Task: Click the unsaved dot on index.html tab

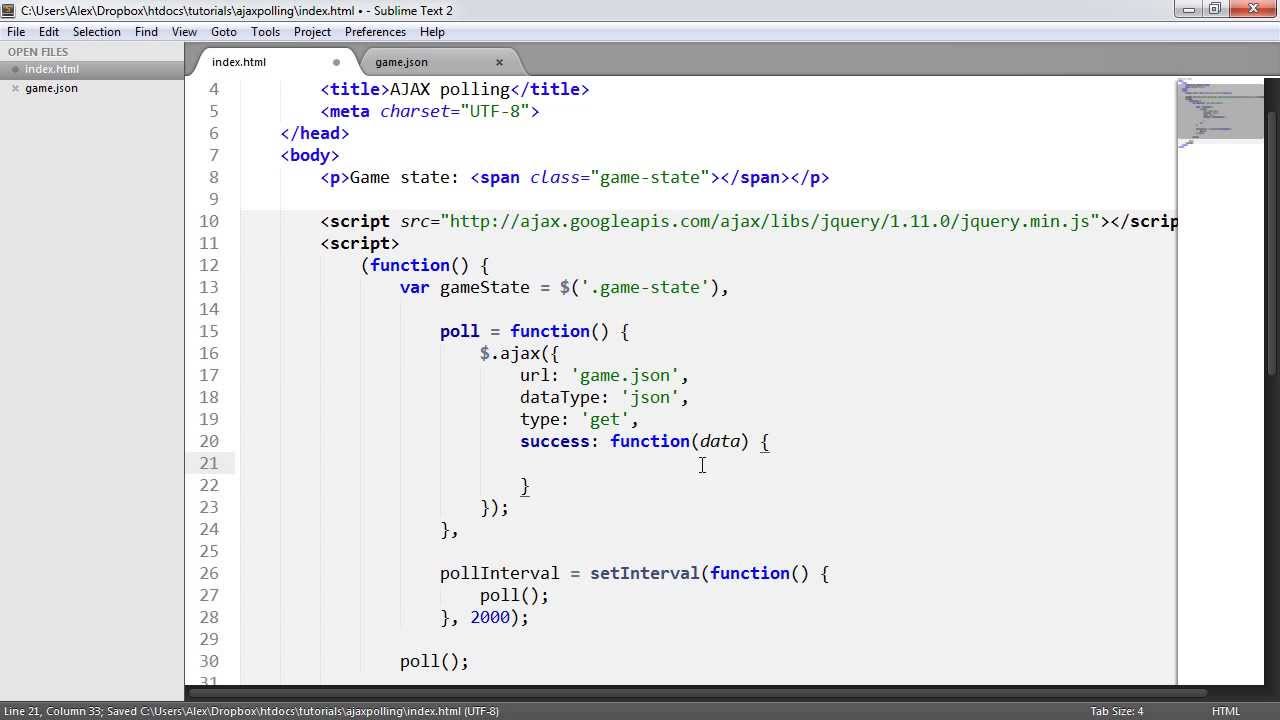Action: tap(336, 62)
